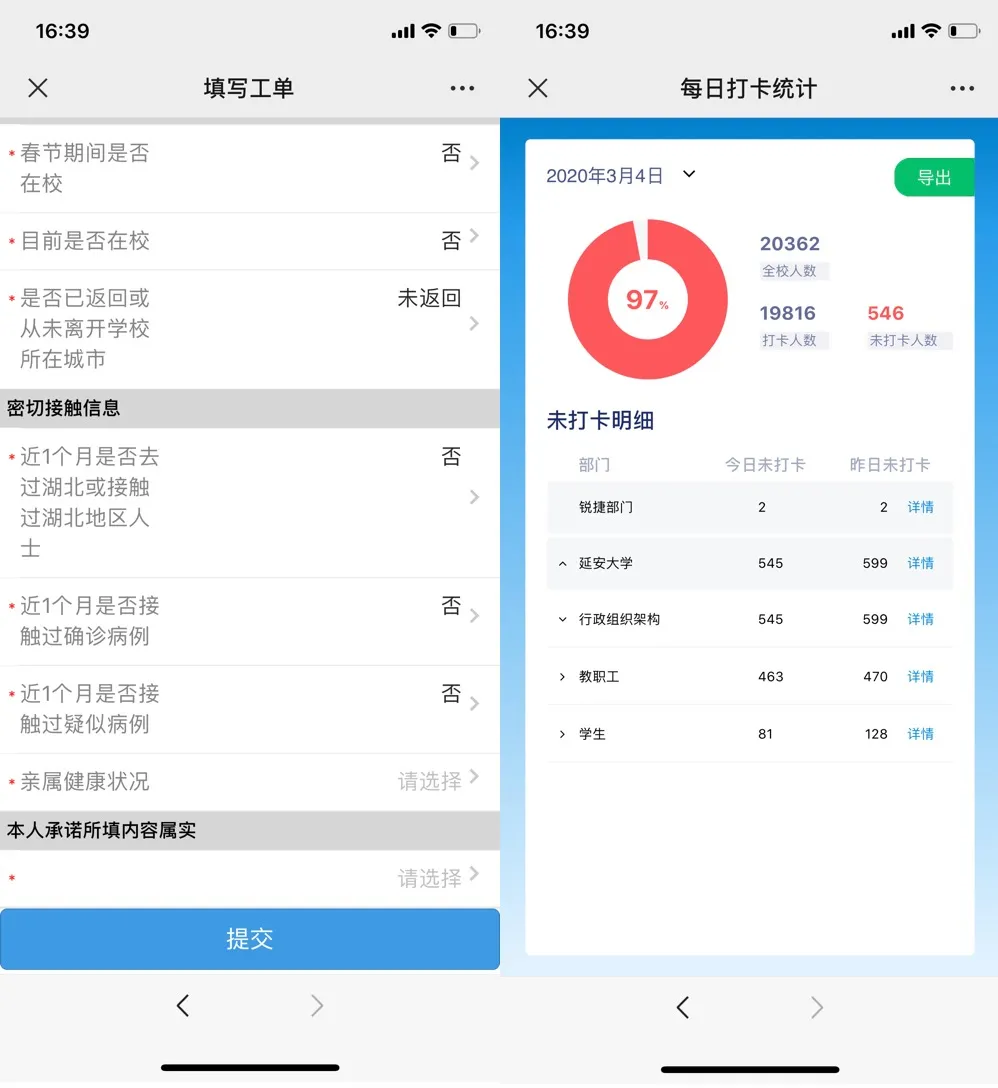
Task: View 详情 for 锐捷部门
Action: point(920,507)
